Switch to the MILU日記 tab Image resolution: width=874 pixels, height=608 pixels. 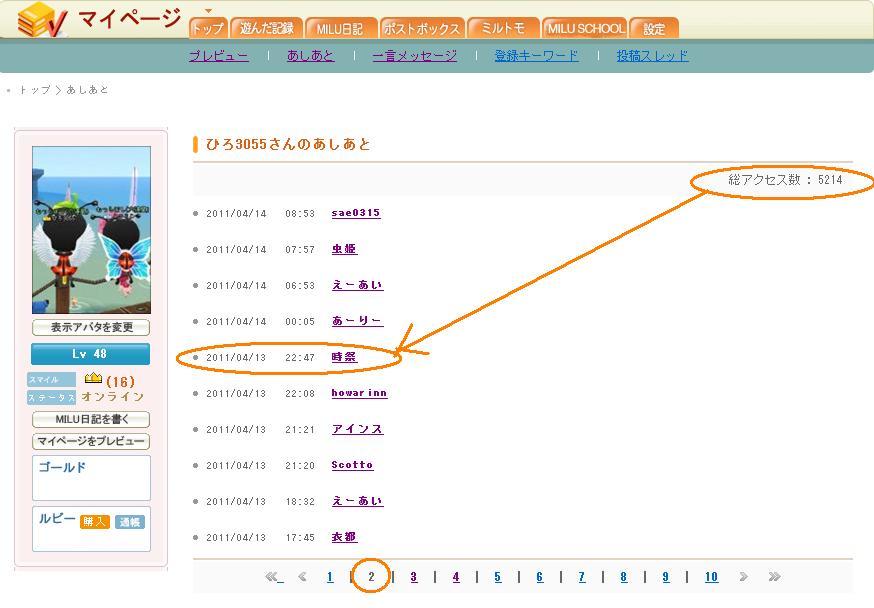pos(340,28)
